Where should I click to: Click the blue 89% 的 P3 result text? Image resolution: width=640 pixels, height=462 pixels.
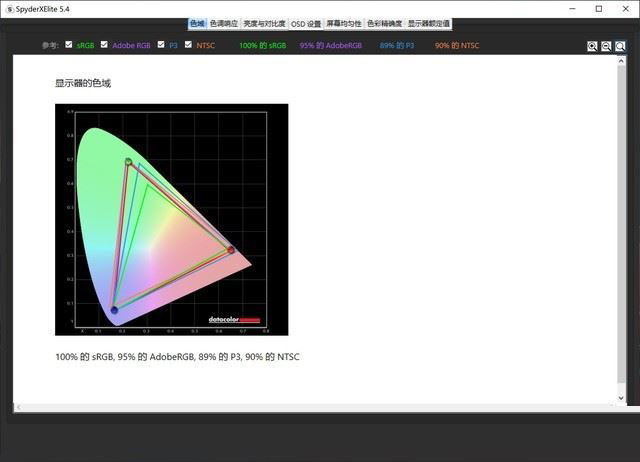397,45
